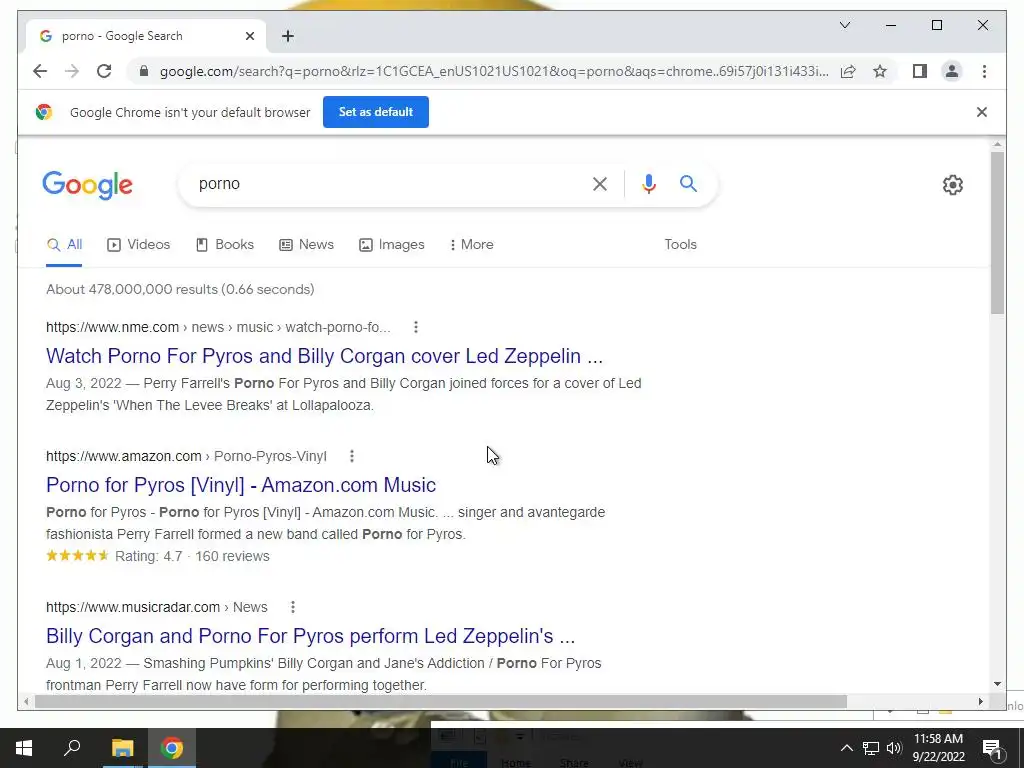Screen dimensions: 1024x768
Task: Search by voice microphone icon
Action: (648, 184)
